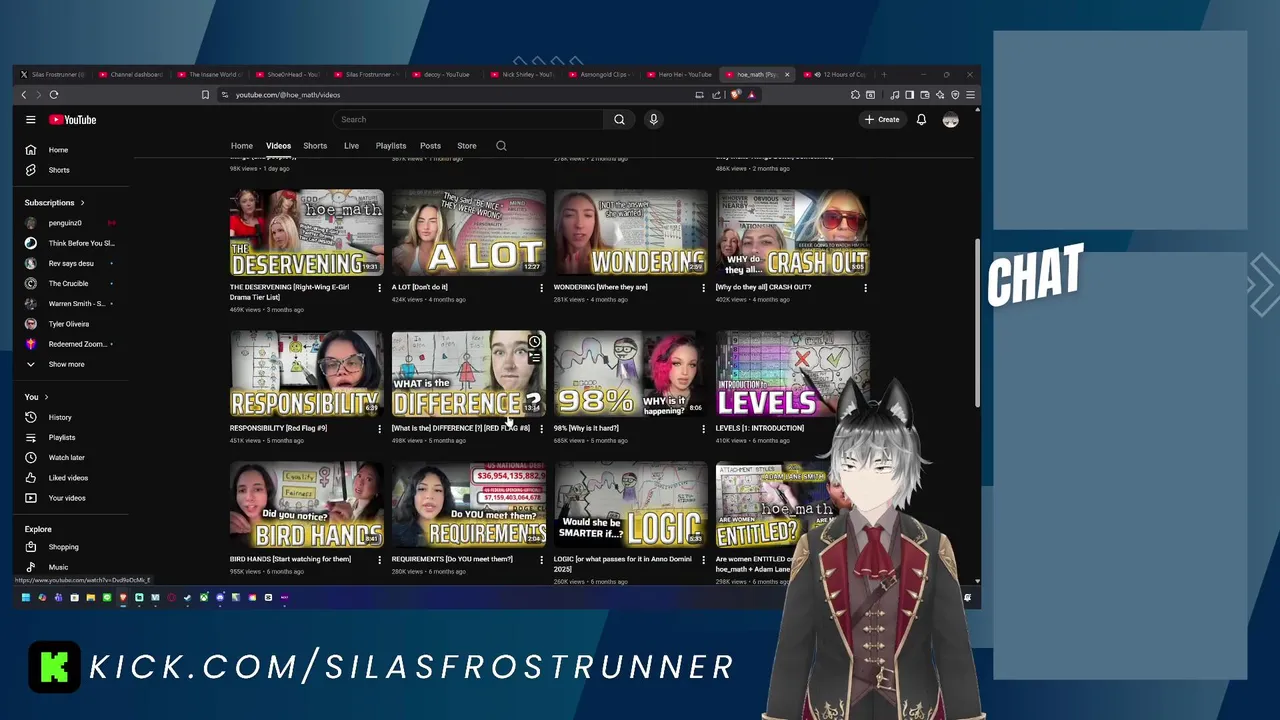Open the You section chevron

click(x=46, y=397)
